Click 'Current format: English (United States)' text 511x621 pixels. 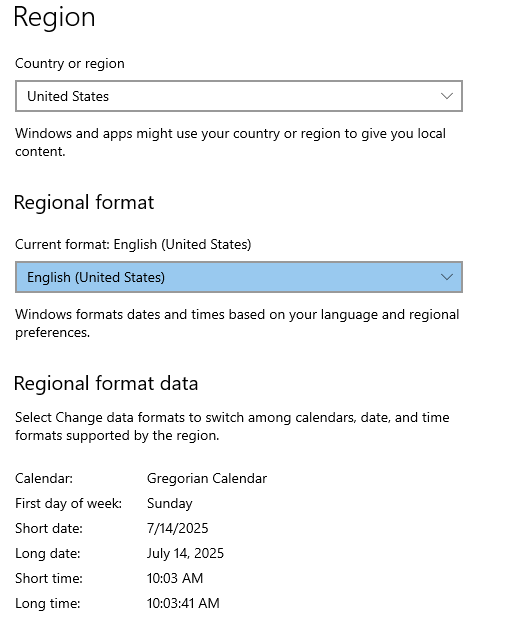[133, 244]
